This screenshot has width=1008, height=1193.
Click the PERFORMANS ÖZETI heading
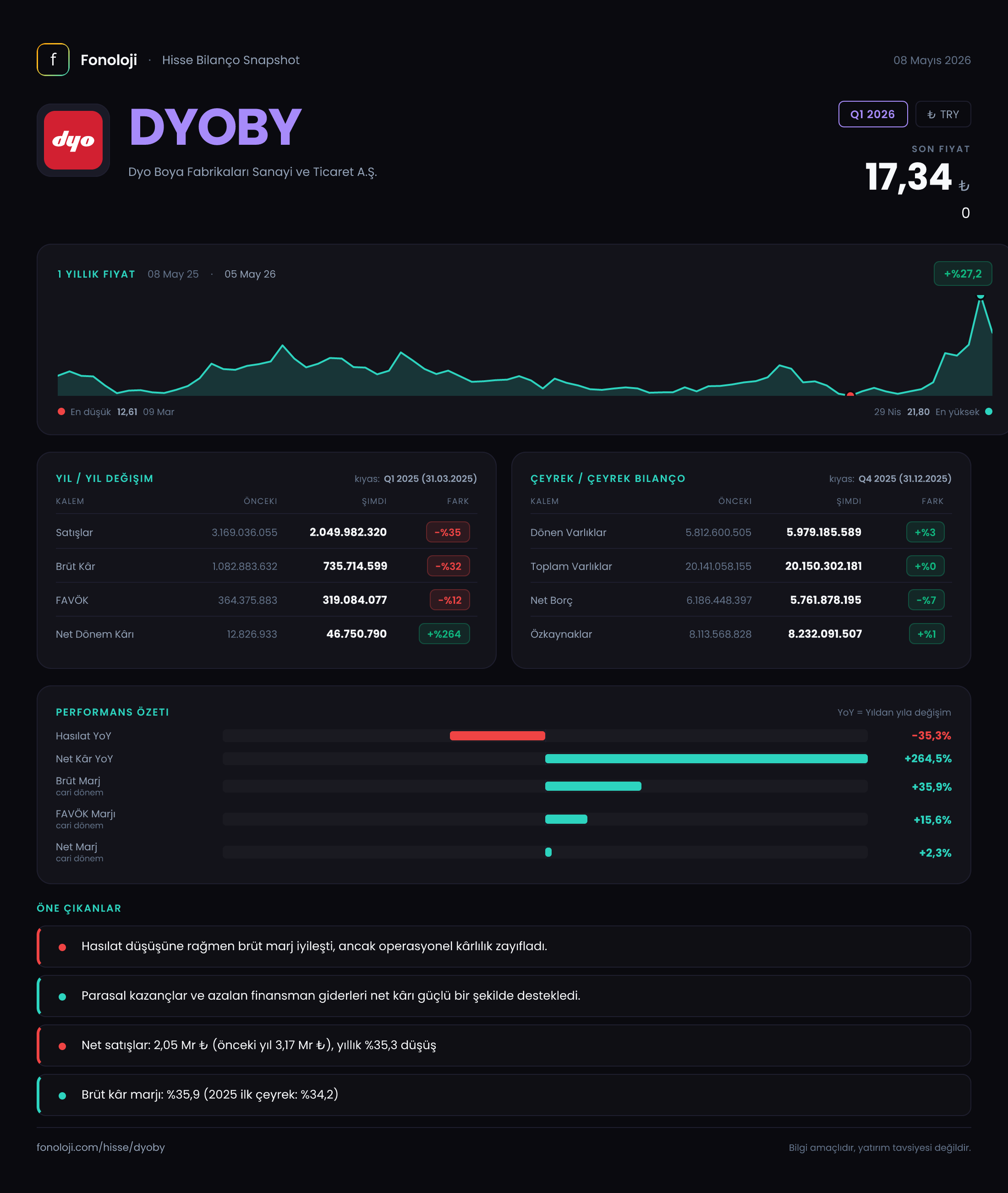tap(113, 712)
